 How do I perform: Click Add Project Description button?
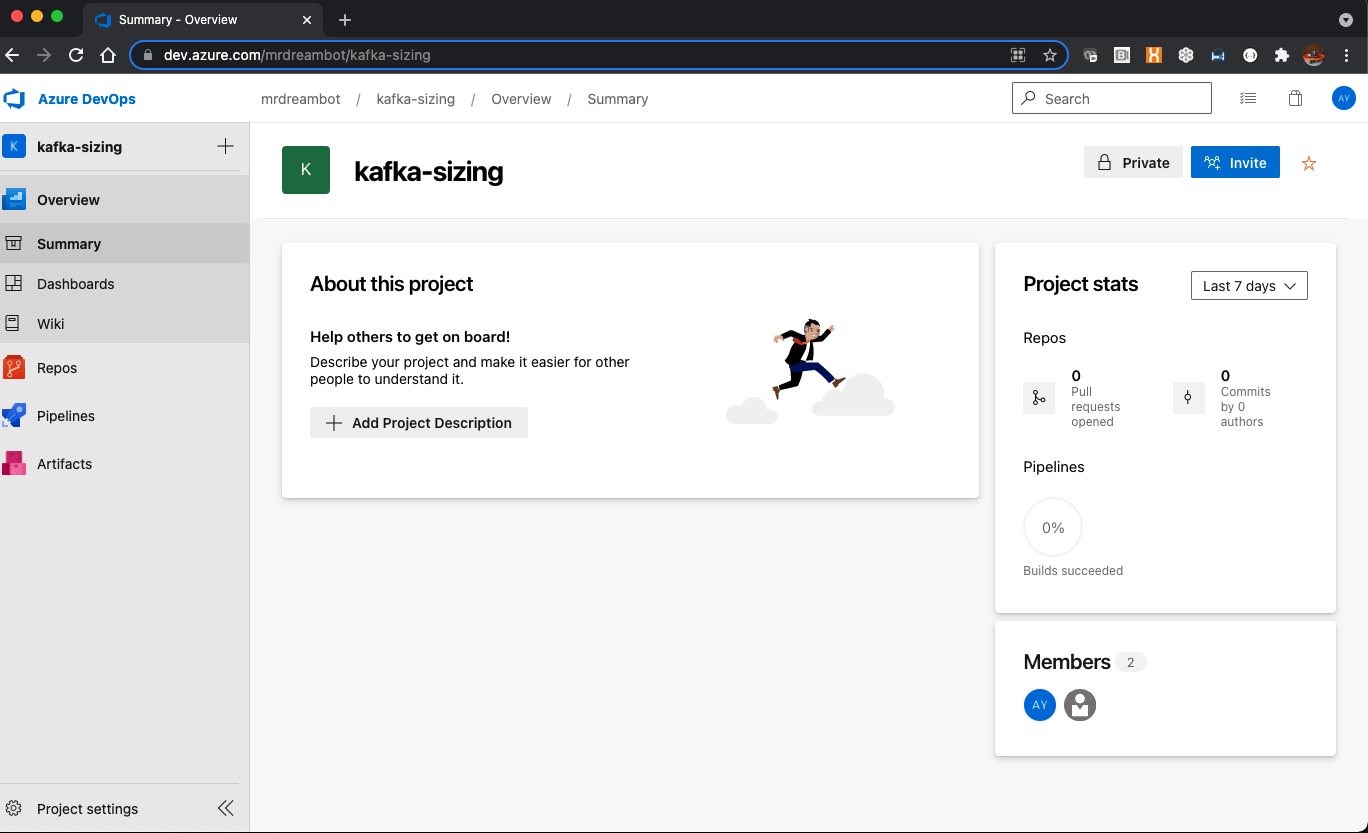[419, 422]
